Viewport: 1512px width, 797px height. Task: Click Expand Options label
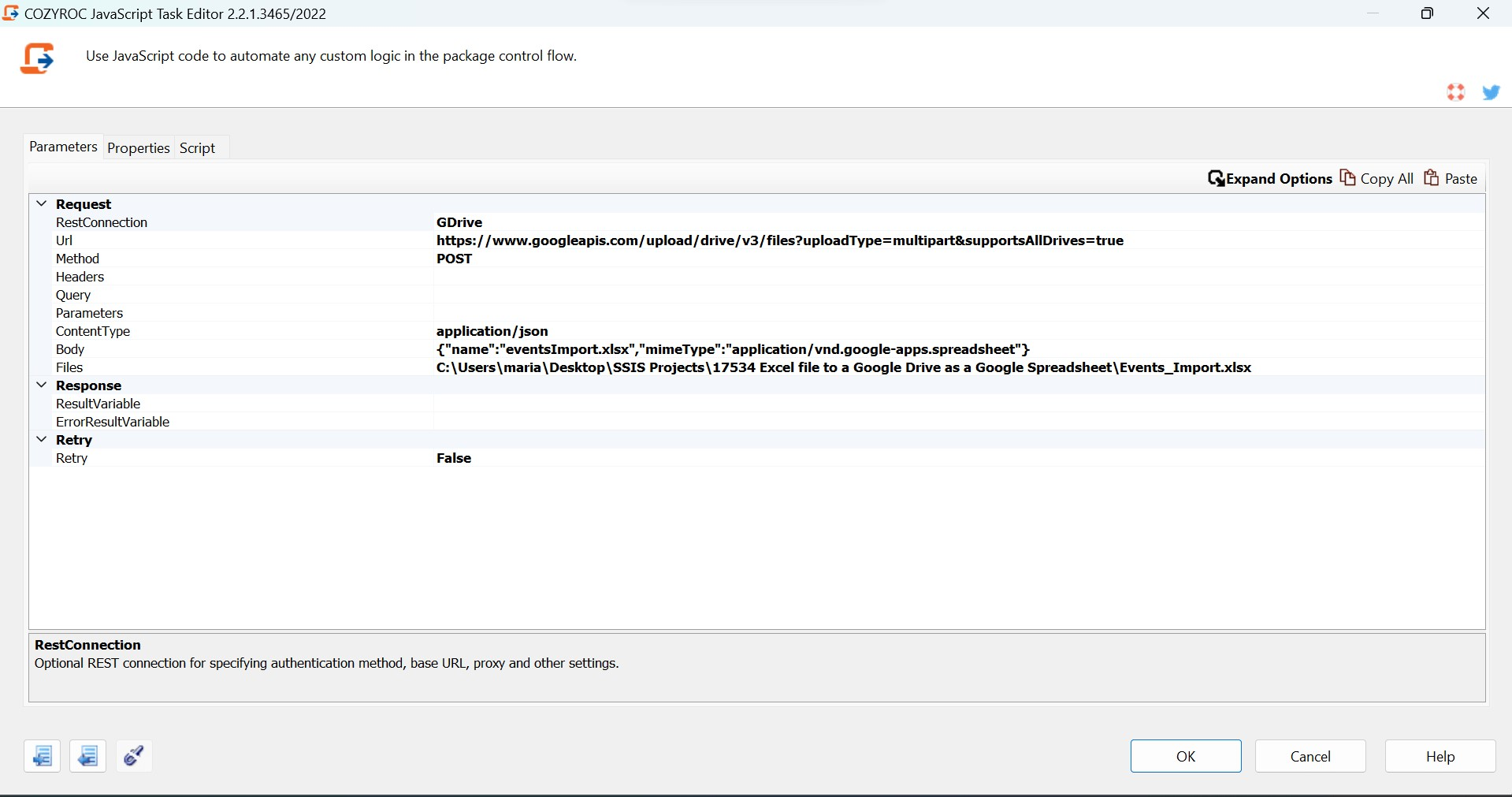pos(1279,179)
